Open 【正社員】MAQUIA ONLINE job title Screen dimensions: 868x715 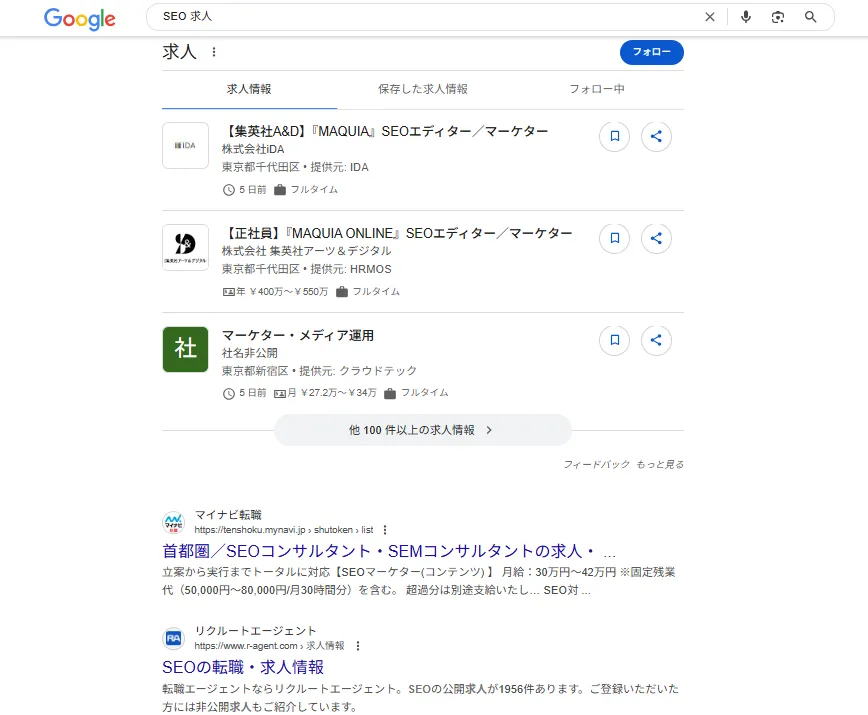tap(397, 233)
